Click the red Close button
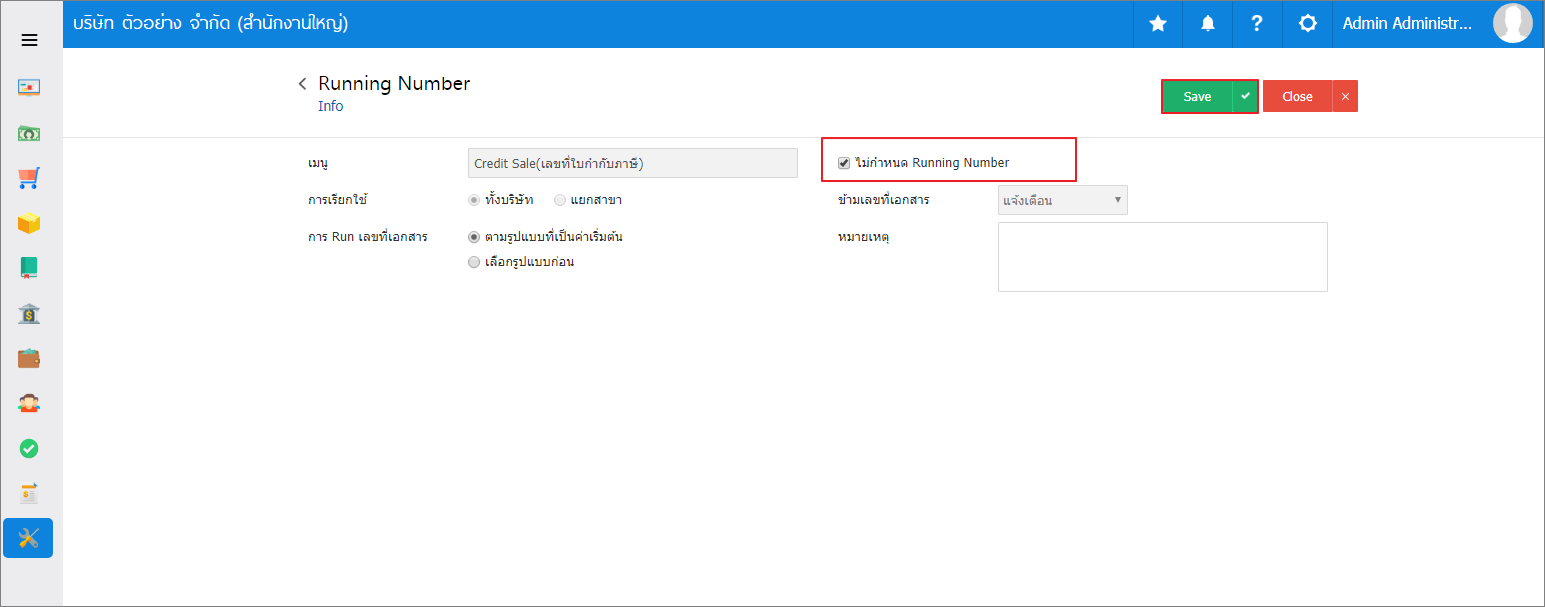Viewport: 1545px width, 607px height. pyautogui.click(x=1297, y=97)
